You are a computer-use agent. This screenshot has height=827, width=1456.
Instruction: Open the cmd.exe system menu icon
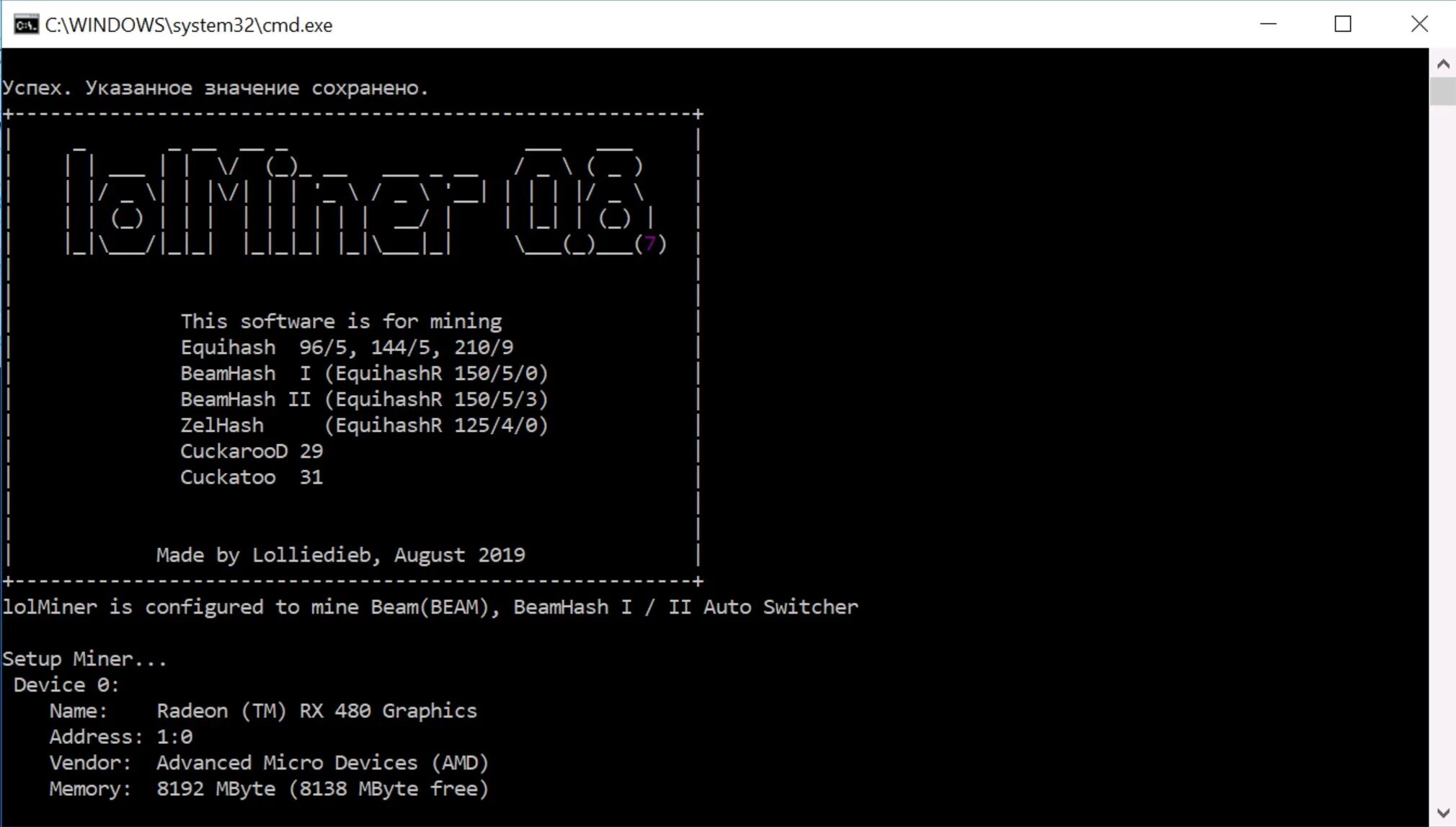pyautogui.click(x=25, y=25)
